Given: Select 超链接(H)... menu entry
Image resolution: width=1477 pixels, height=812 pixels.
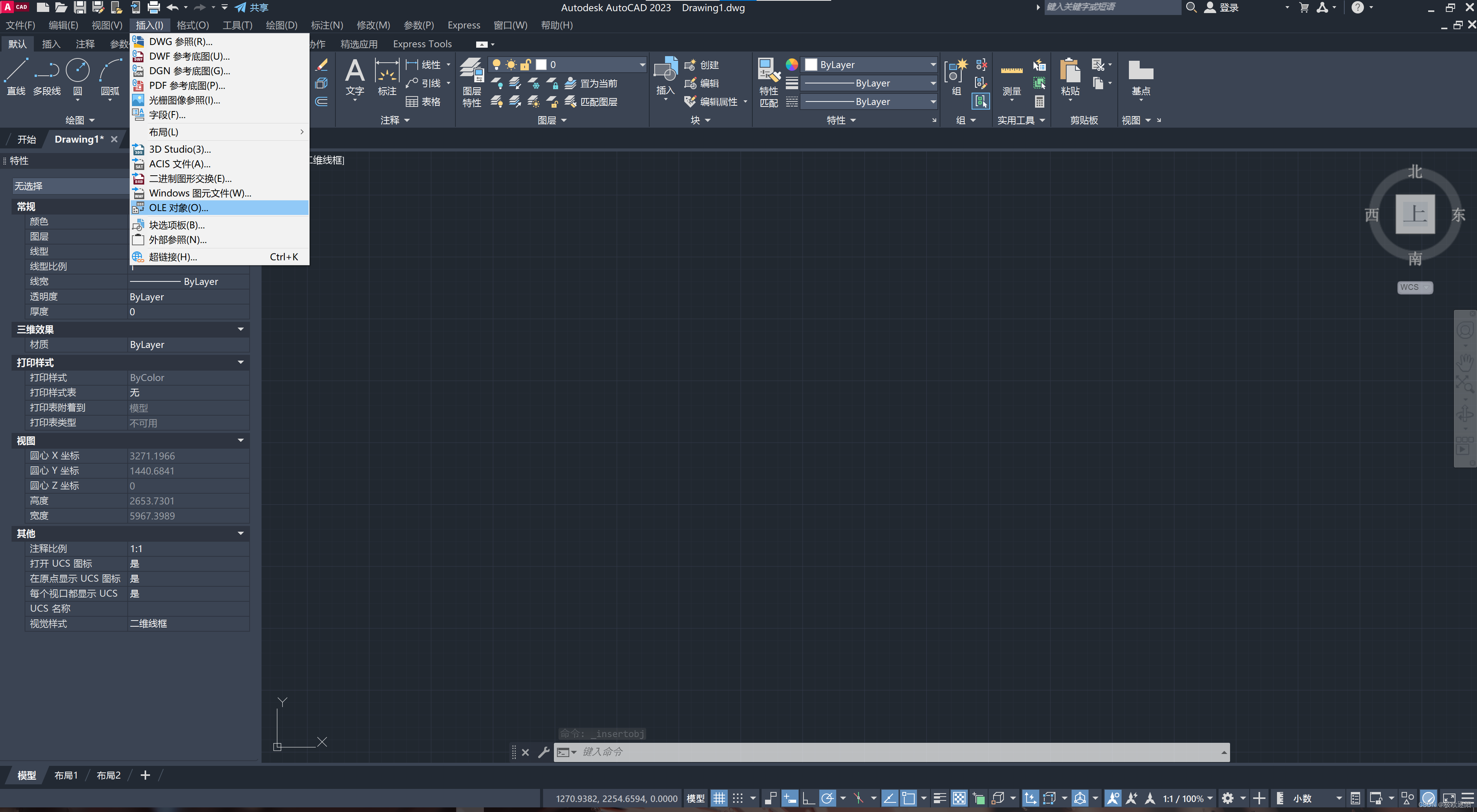Looking at the screenshot, I should click(220, 257).
